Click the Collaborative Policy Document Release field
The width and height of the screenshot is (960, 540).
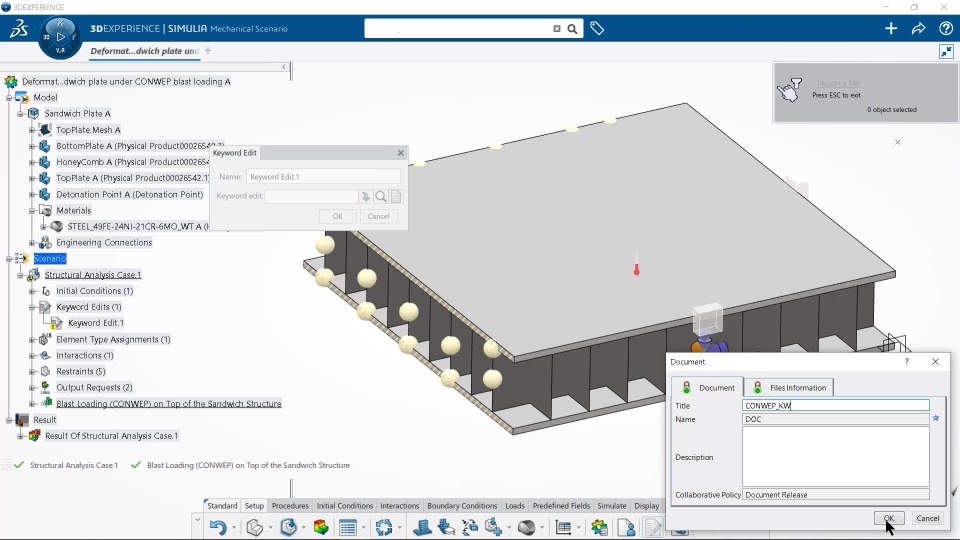pos(836,495)
